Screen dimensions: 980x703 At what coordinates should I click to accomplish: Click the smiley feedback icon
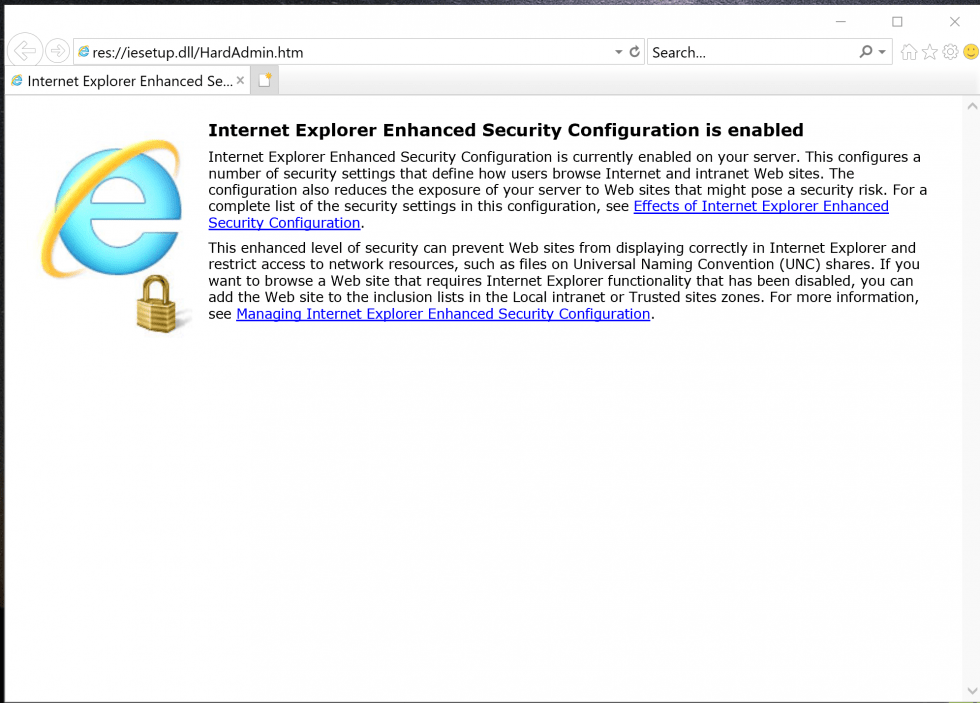point(969,51)
